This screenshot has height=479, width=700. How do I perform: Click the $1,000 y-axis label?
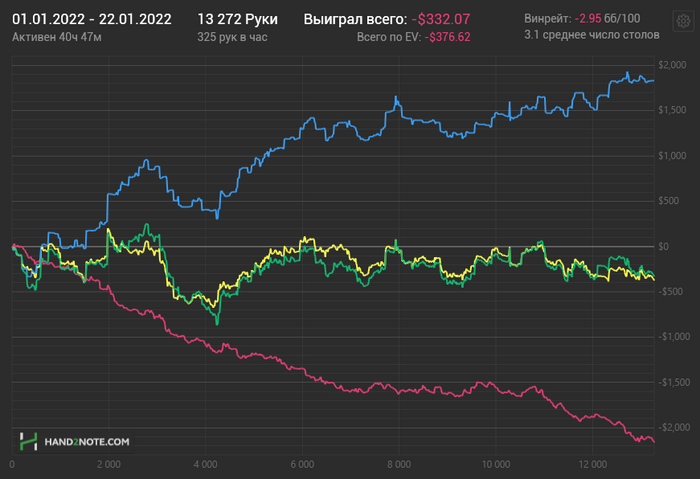click(x=672, y=156)
